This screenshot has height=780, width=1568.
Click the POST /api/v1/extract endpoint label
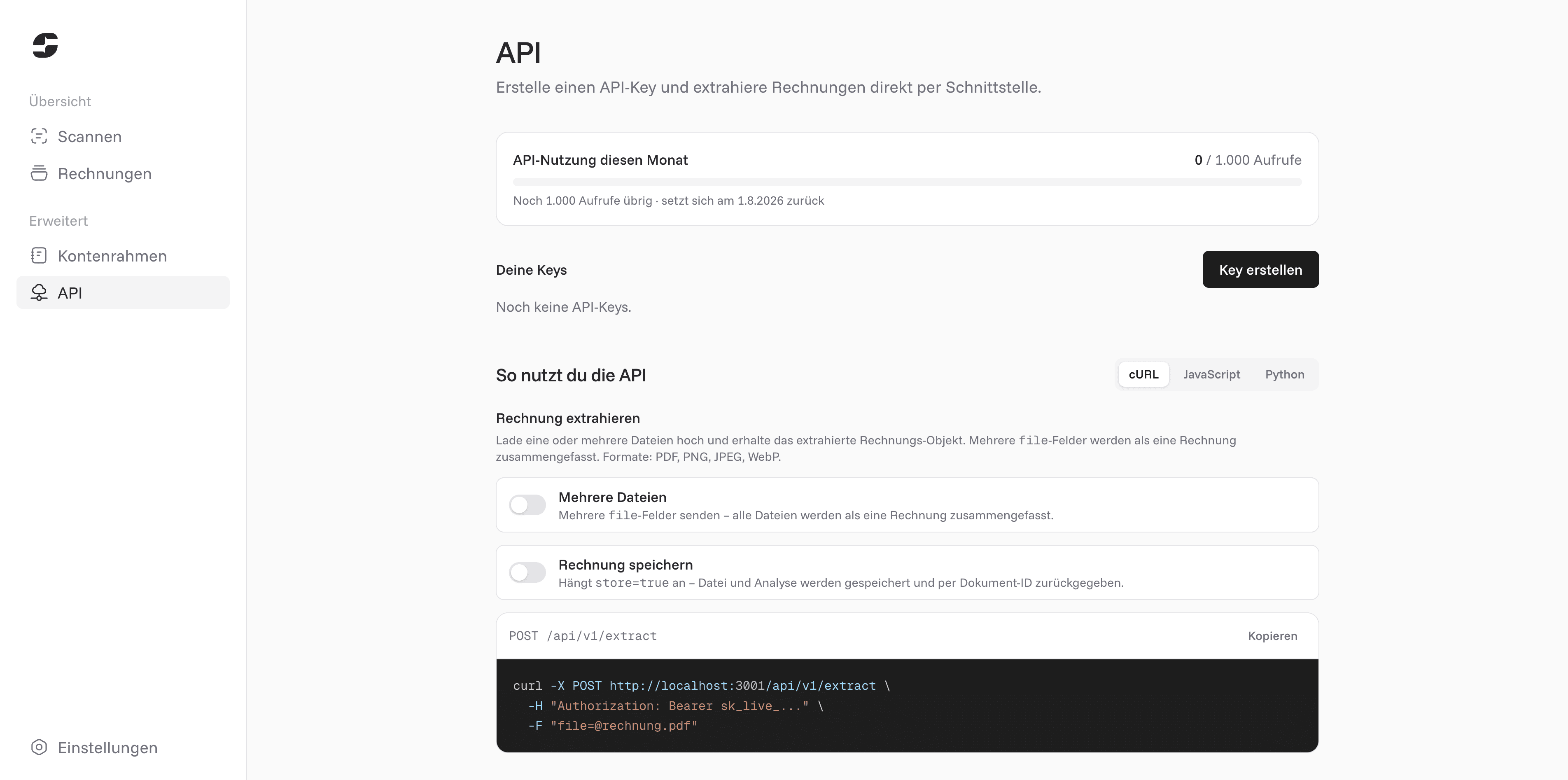point(583,636)
